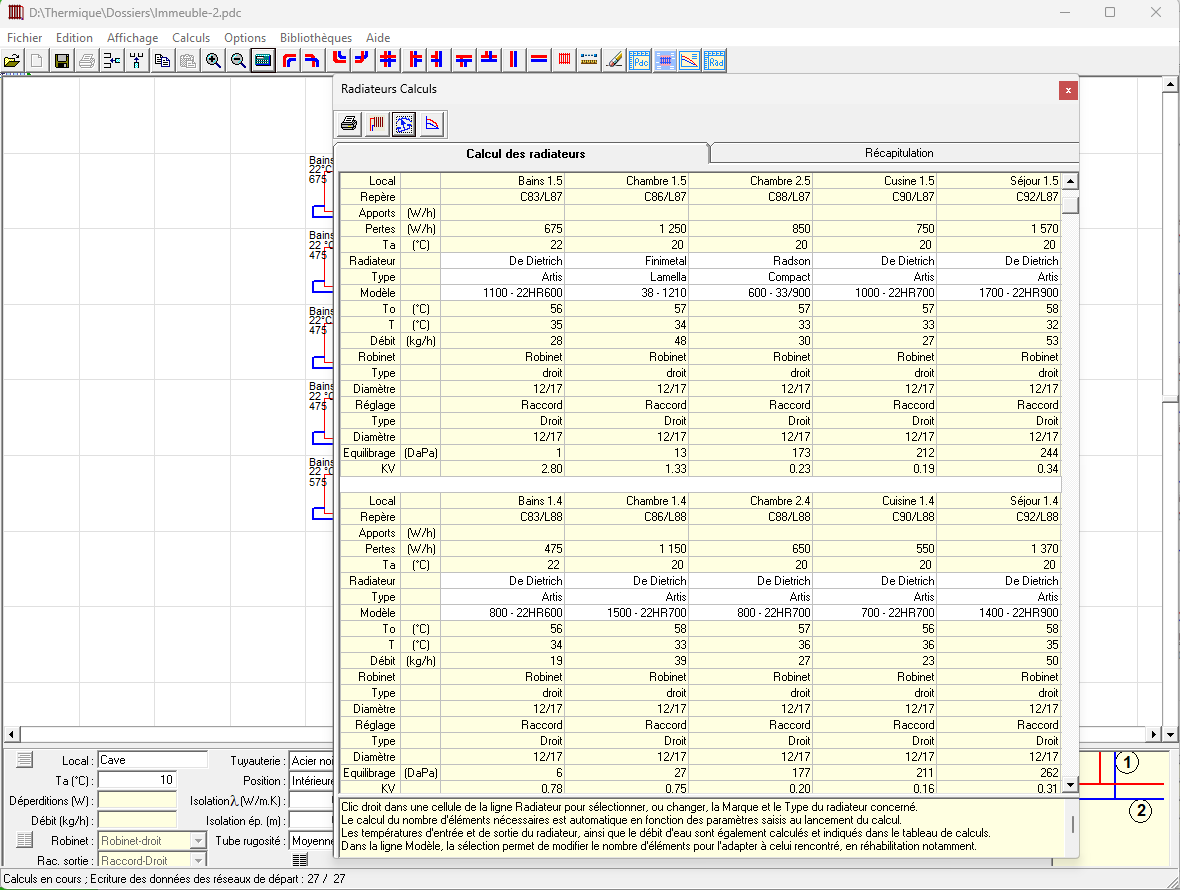1180x890 pixels.
Task: Open the Bibliothèques menu
Action: pyautogui.click(x=316, y=38)
